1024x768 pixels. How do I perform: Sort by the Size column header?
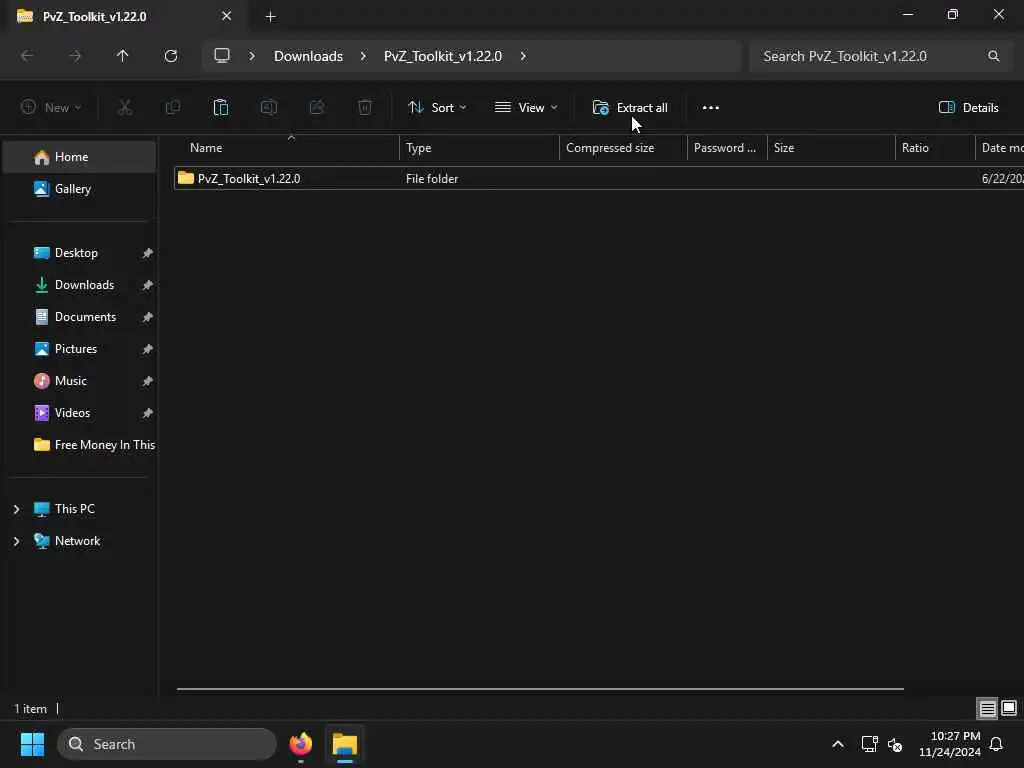(831, 148)
